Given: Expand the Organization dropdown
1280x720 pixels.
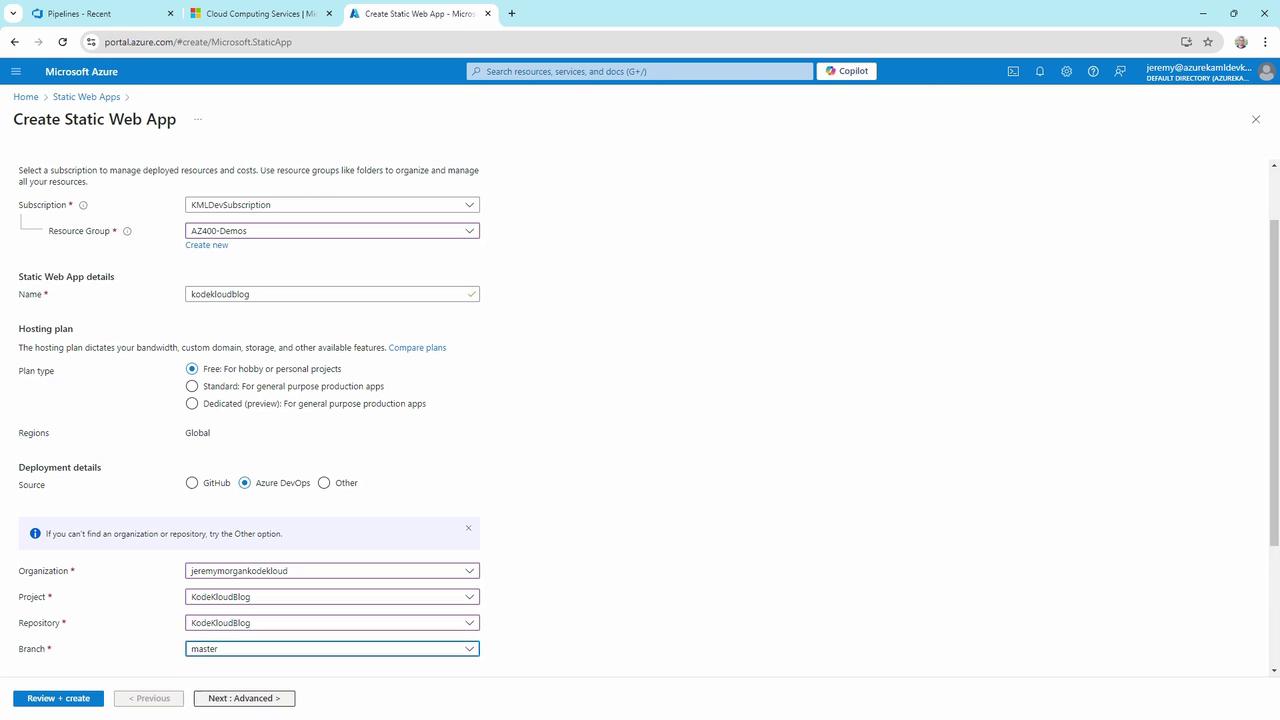Looking at the screenshot, I should [x=332, y=571].
